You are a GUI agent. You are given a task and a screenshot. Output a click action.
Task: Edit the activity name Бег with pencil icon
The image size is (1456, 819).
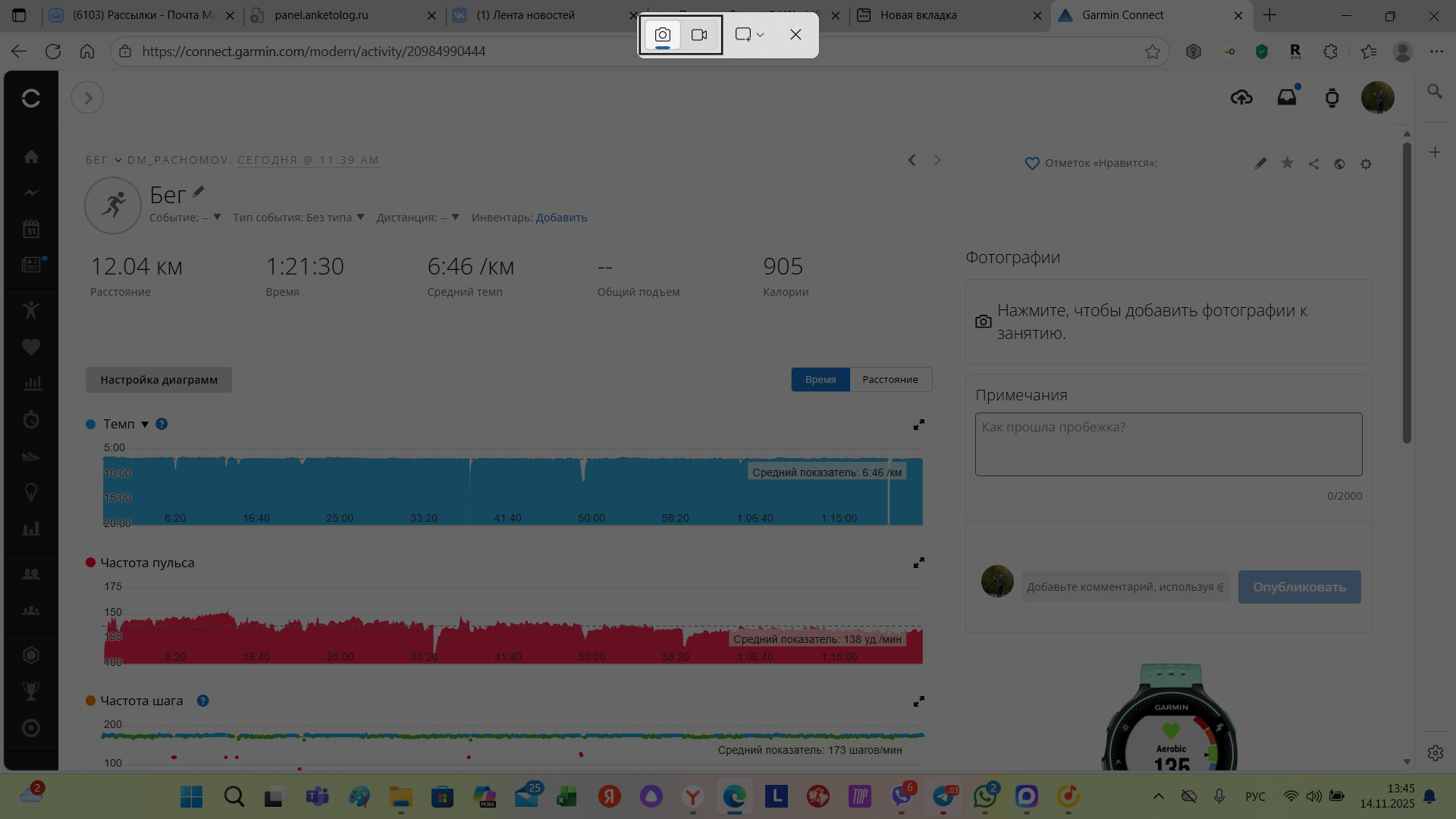click(198, 192)
